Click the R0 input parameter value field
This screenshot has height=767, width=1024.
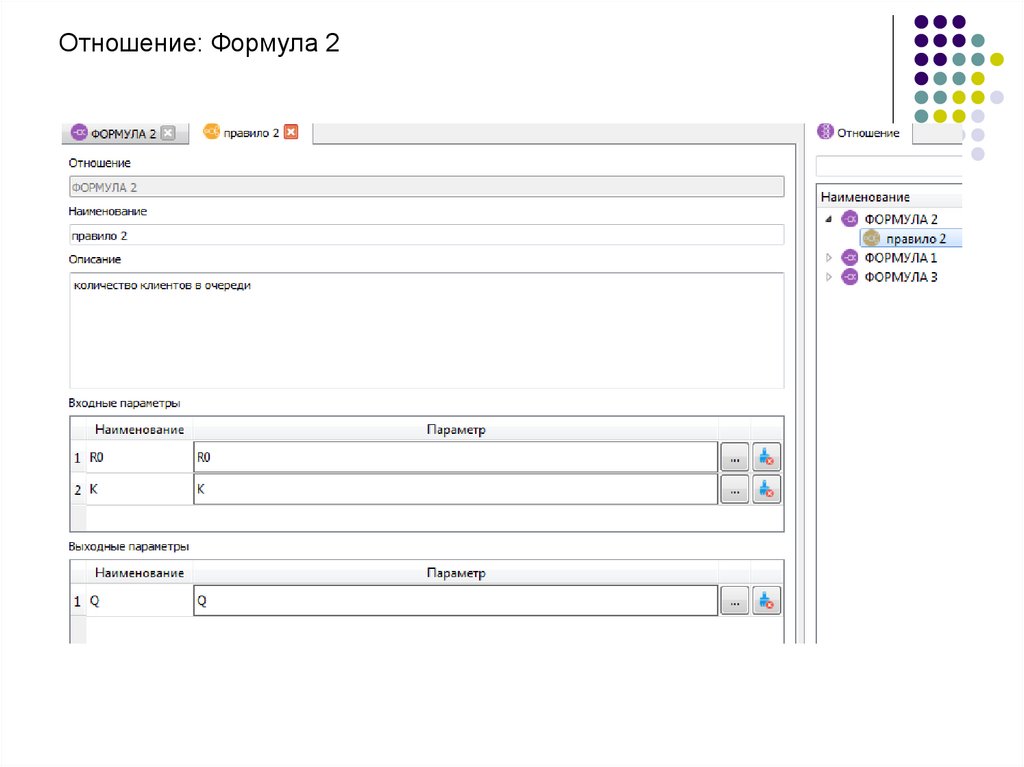456,457
